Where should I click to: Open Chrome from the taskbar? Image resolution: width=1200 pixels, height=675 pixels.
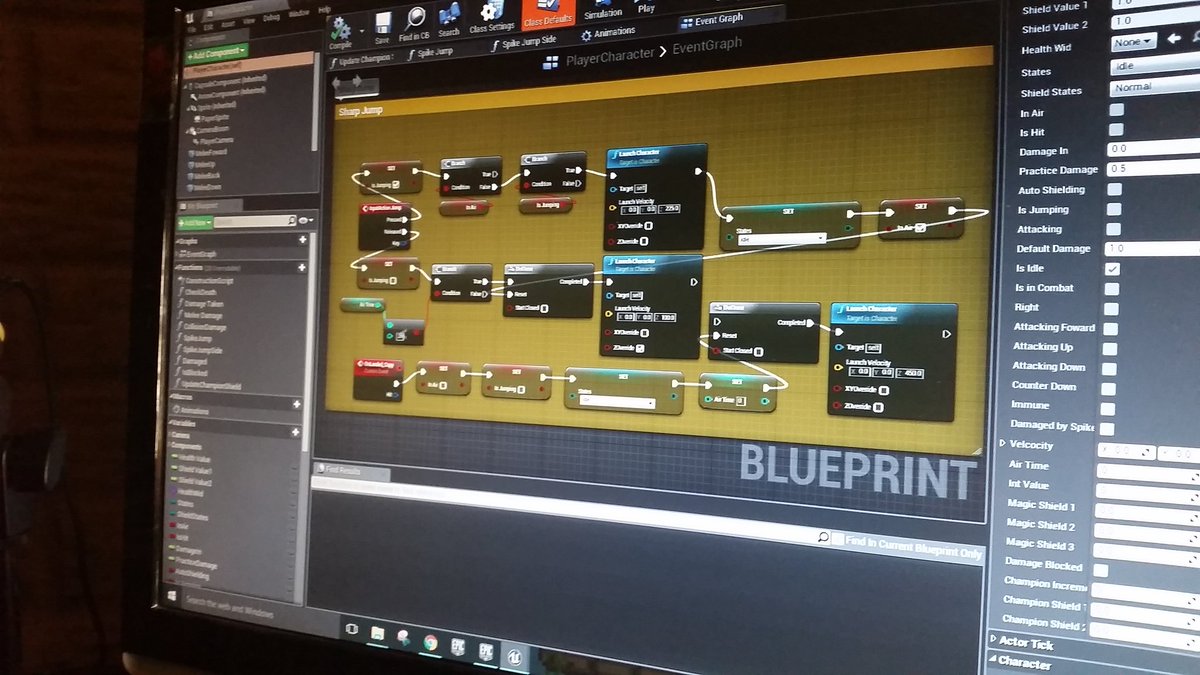(x=429, y=642)
